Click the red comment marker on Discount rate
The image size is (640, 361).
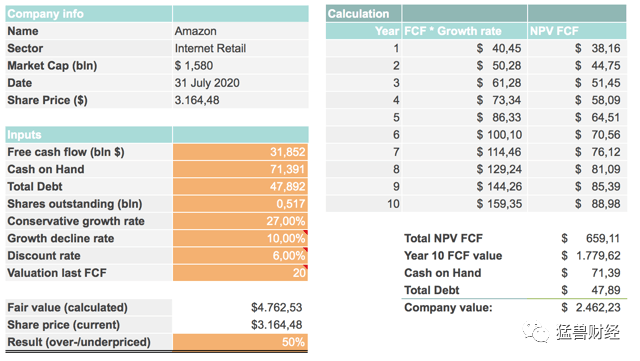(305, 250)
